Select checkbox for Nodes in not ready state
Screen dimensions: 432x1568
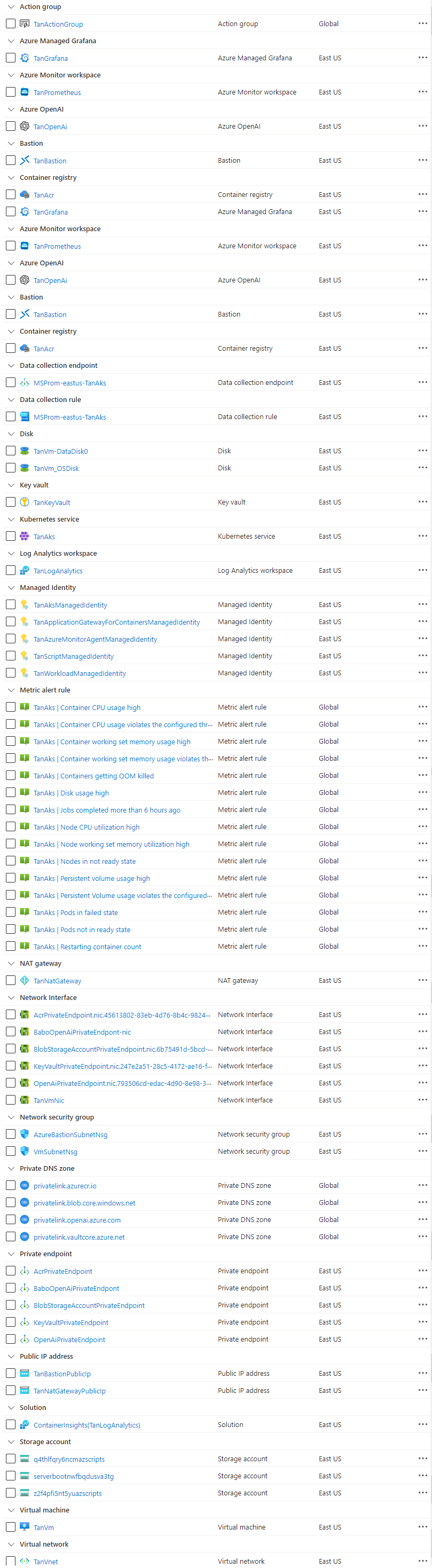10,861
